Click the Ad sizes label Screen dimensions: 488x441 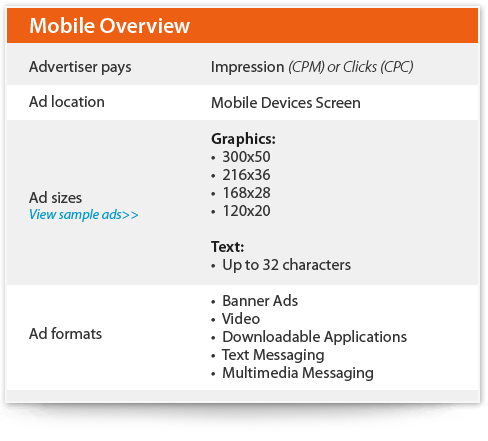point(55,198)
